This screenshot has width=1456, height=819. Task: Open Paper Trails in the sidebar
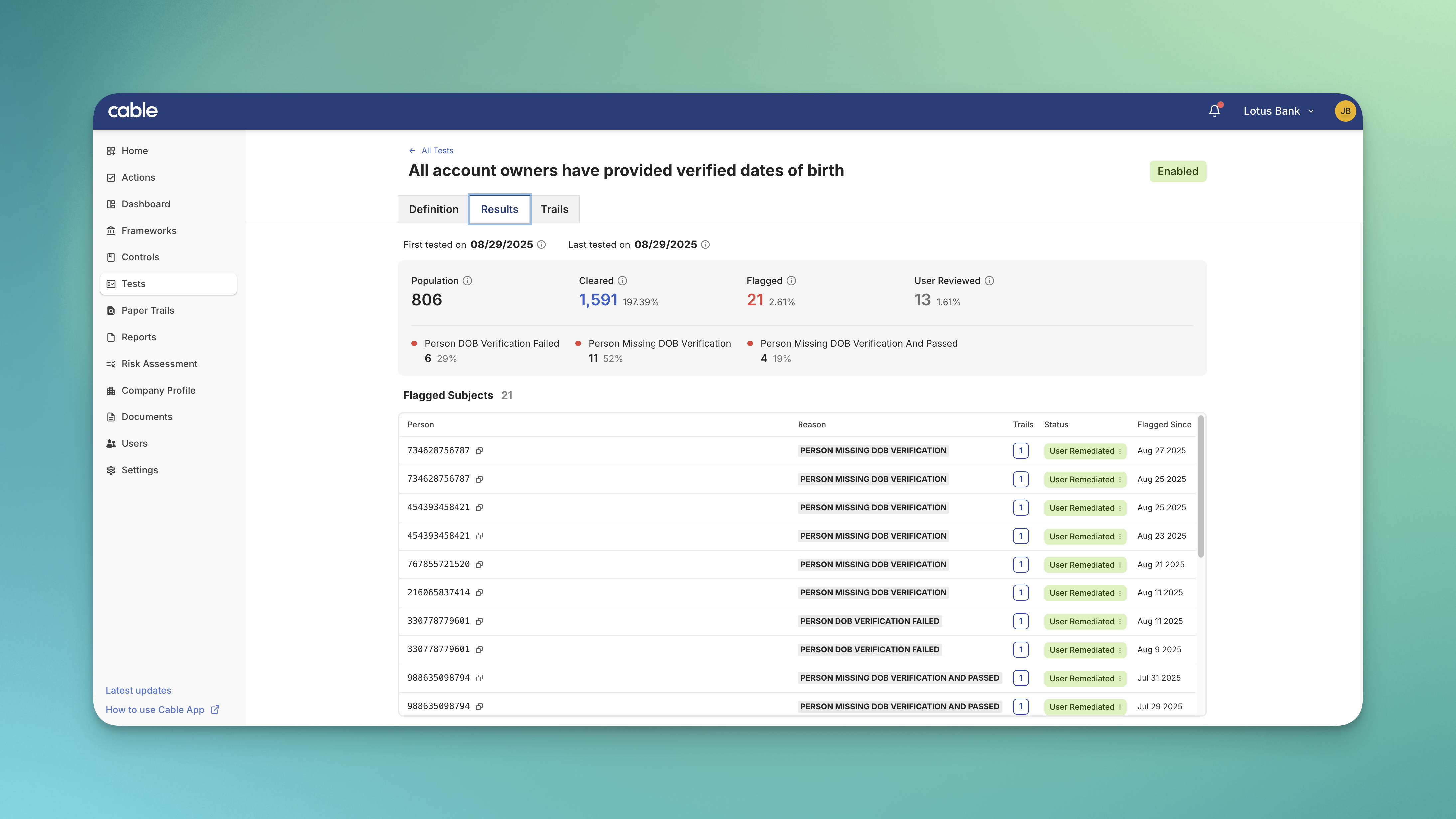pyautogui.click(x=148, y=310)
